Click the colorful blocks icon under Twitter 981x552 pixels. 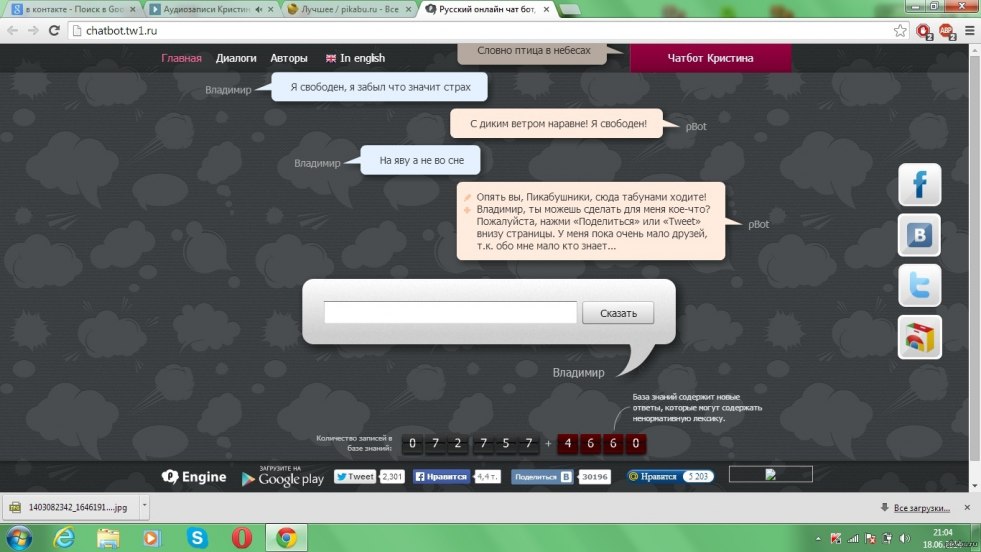[x=919, y=337]
